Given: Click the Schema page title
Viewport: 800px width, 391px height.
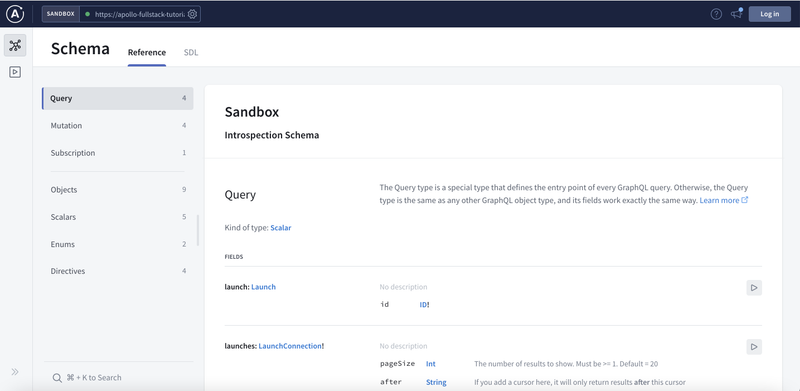Looking at the screenshot, I should (x=80, y=49).
